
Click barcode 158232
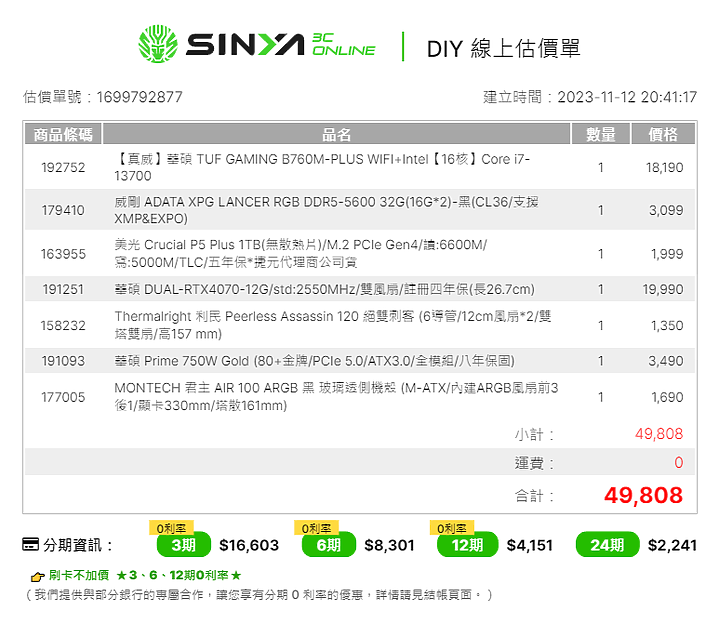click(x=63, y=326)
